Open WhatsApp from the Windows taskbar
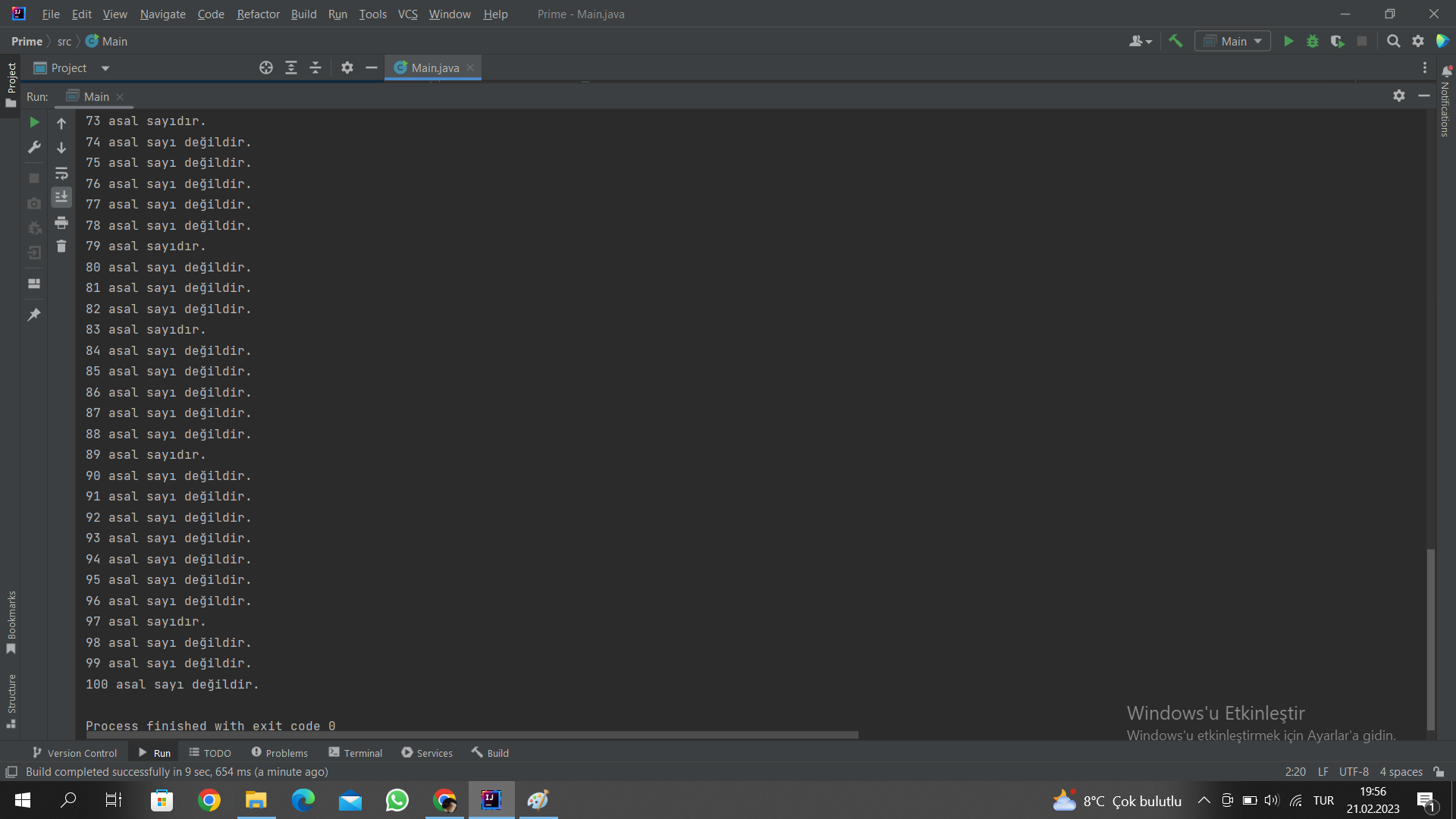The height and width of the screenshot is (819, 1456). tap(397, 800)
